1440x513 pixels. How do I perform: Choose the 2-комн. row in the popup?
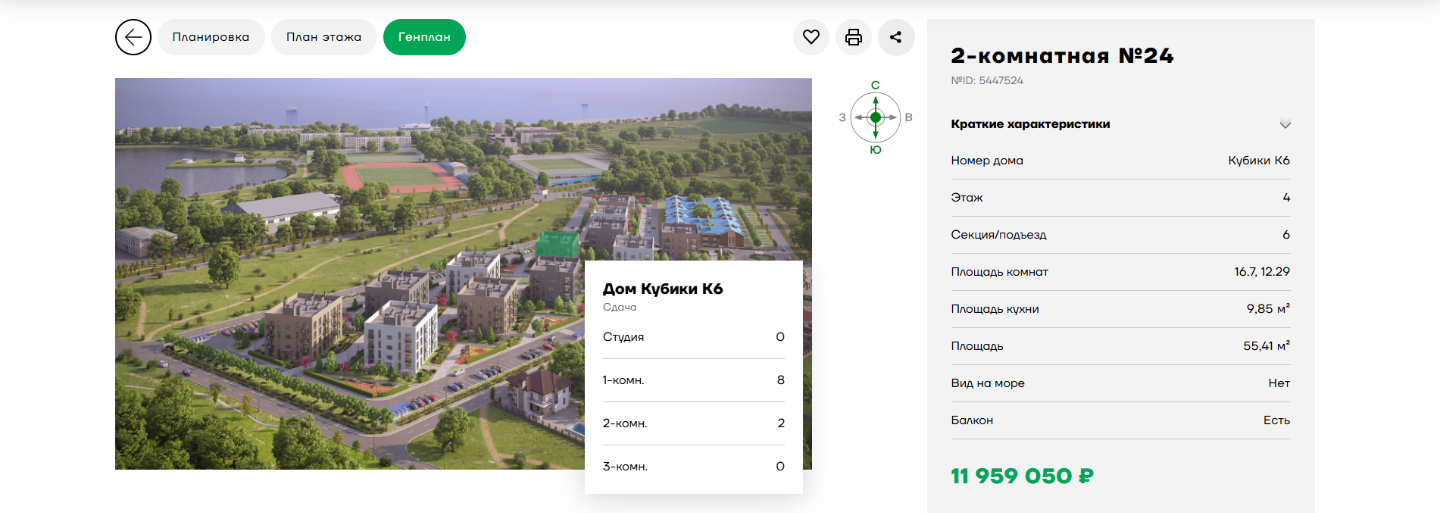(x=693, y=423)
